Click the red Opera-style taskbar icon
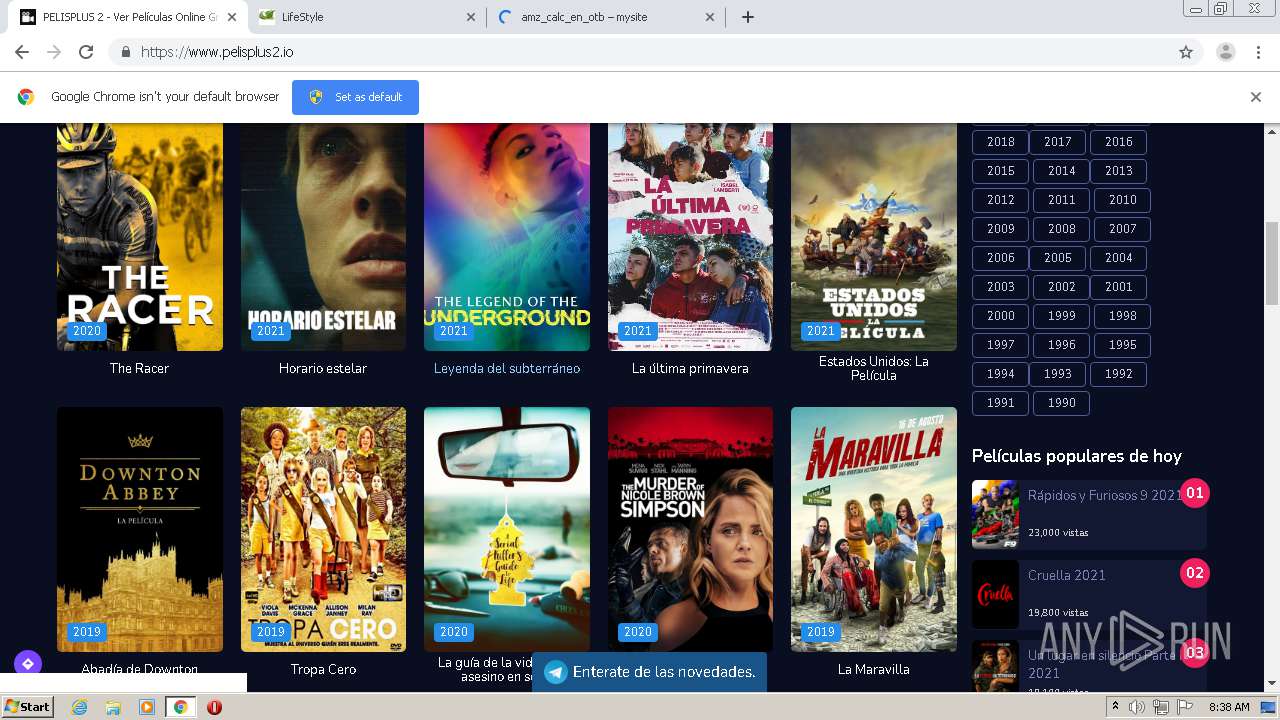This screenshot has height=720, width=1280. pyautogui.click(x=214, y=707)
